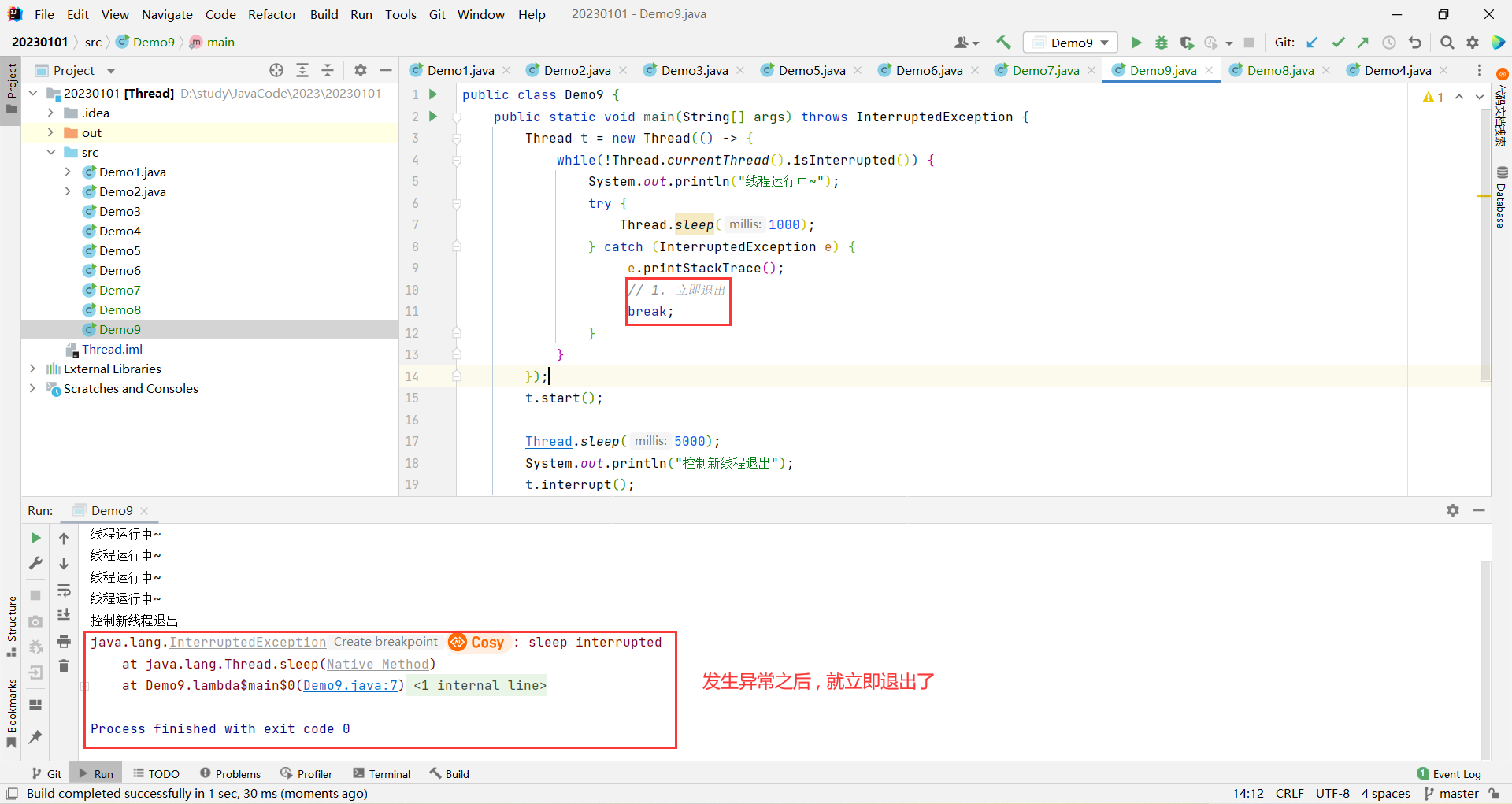Pin the Run tab
The image size is (1512, 804).
tap(35, 736)
